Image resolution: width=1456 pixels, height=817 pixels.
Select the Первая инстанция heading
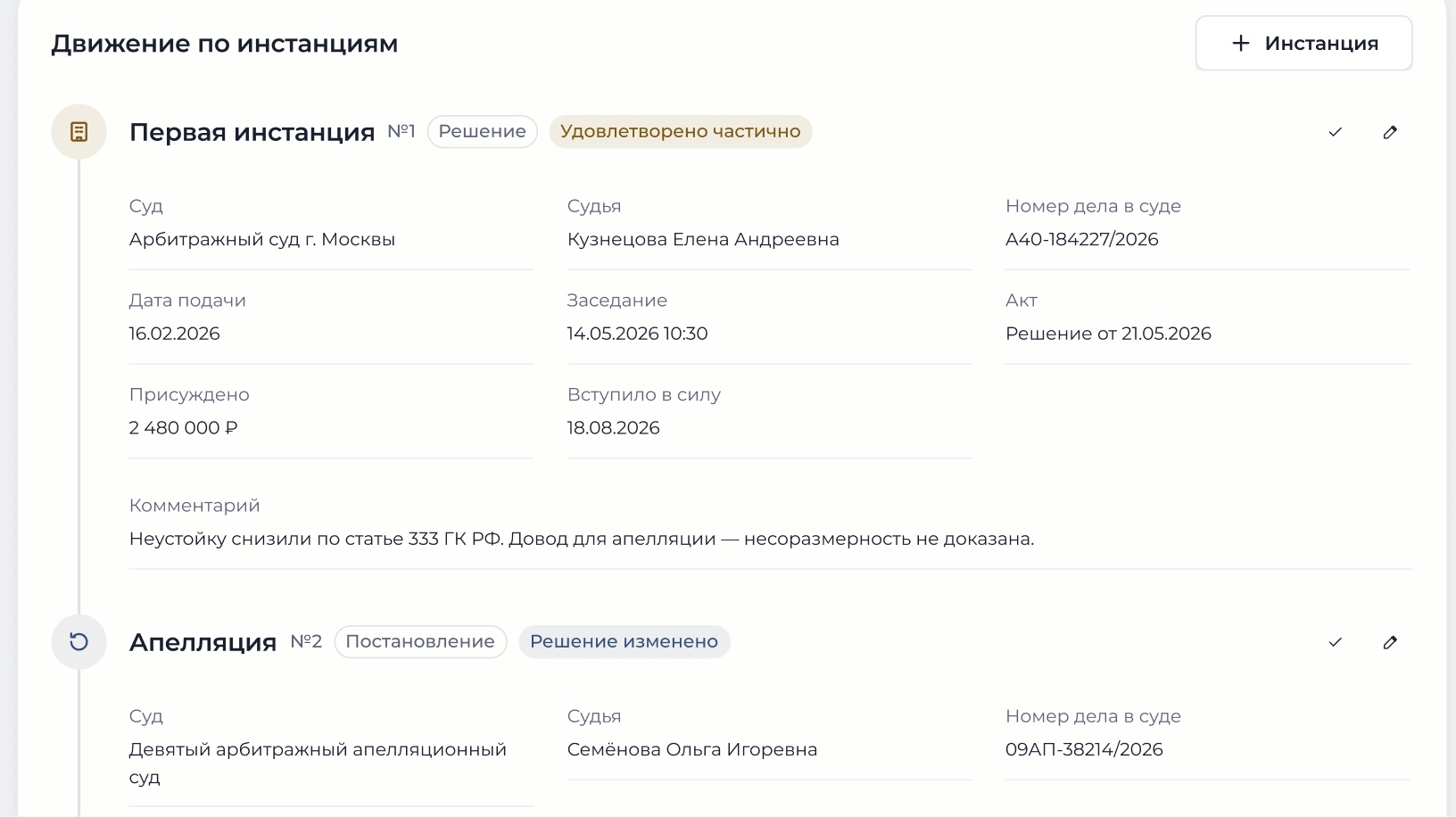252,132
